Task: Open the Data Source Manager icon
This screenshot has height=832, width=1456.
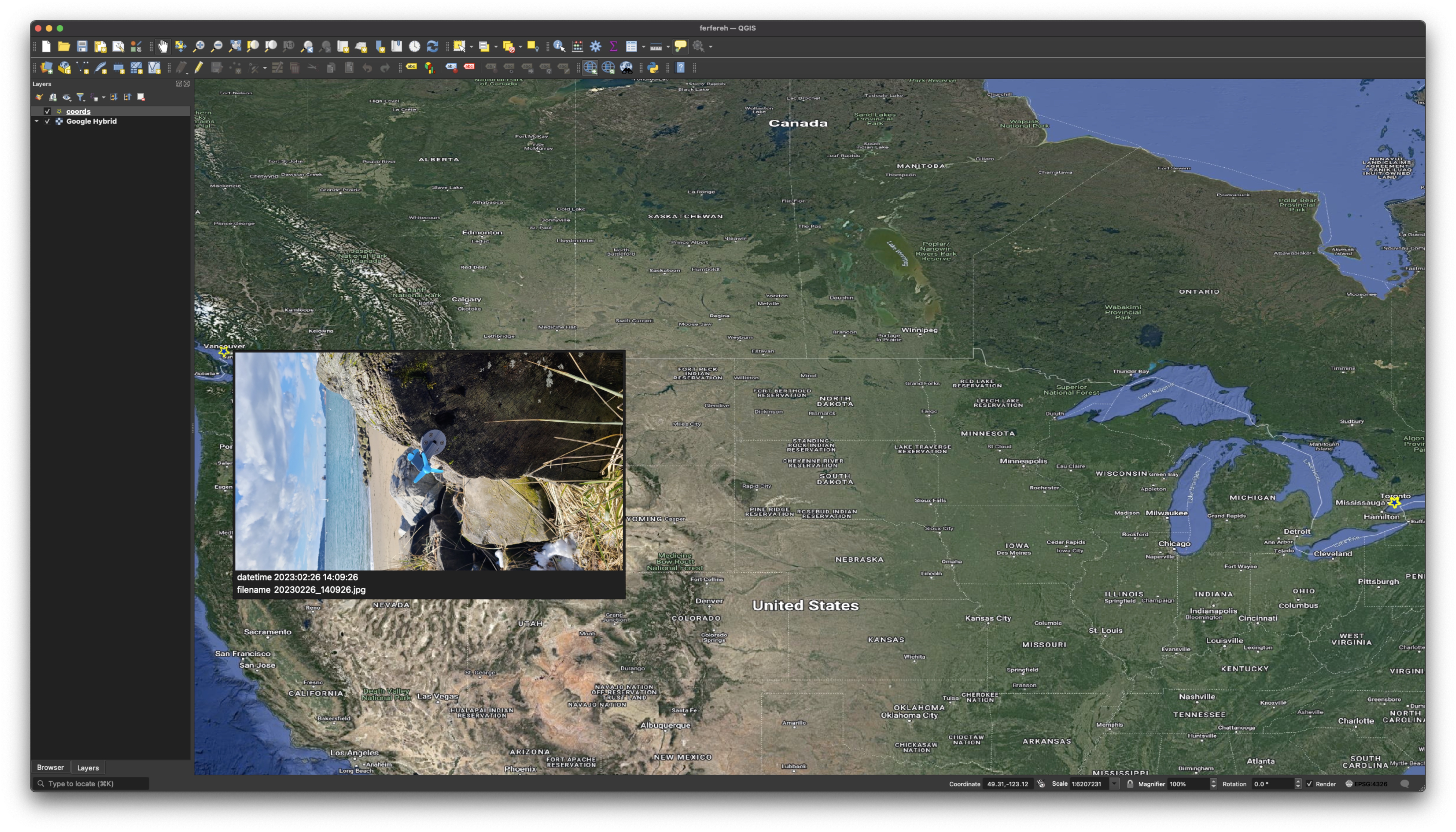Action: coord(46,68)
